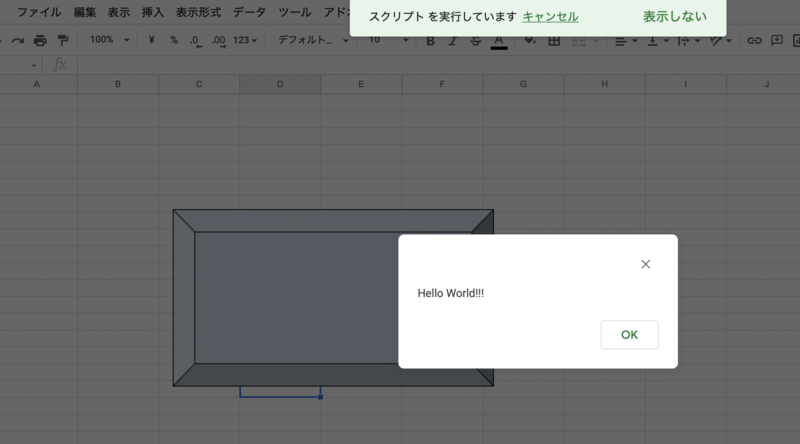Open the 編集 menu
Viewport: 800px width, 444px height.
coord(85,12)
